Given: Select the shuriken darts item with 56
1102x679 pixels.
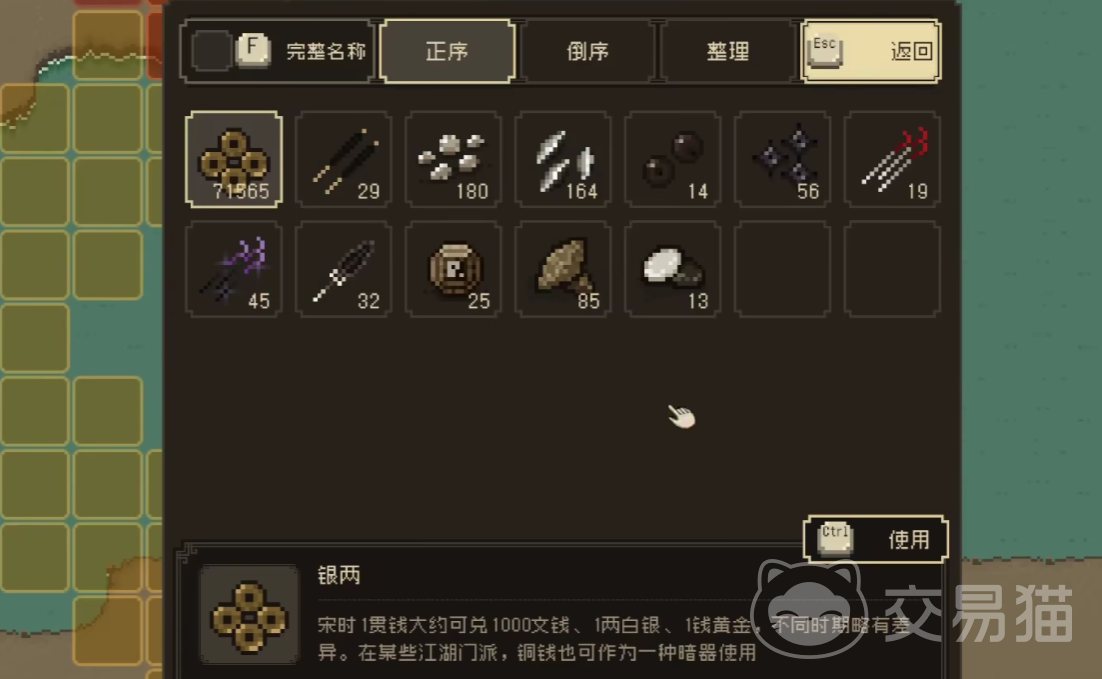Looking at the screenshot, I should [782, 160].
